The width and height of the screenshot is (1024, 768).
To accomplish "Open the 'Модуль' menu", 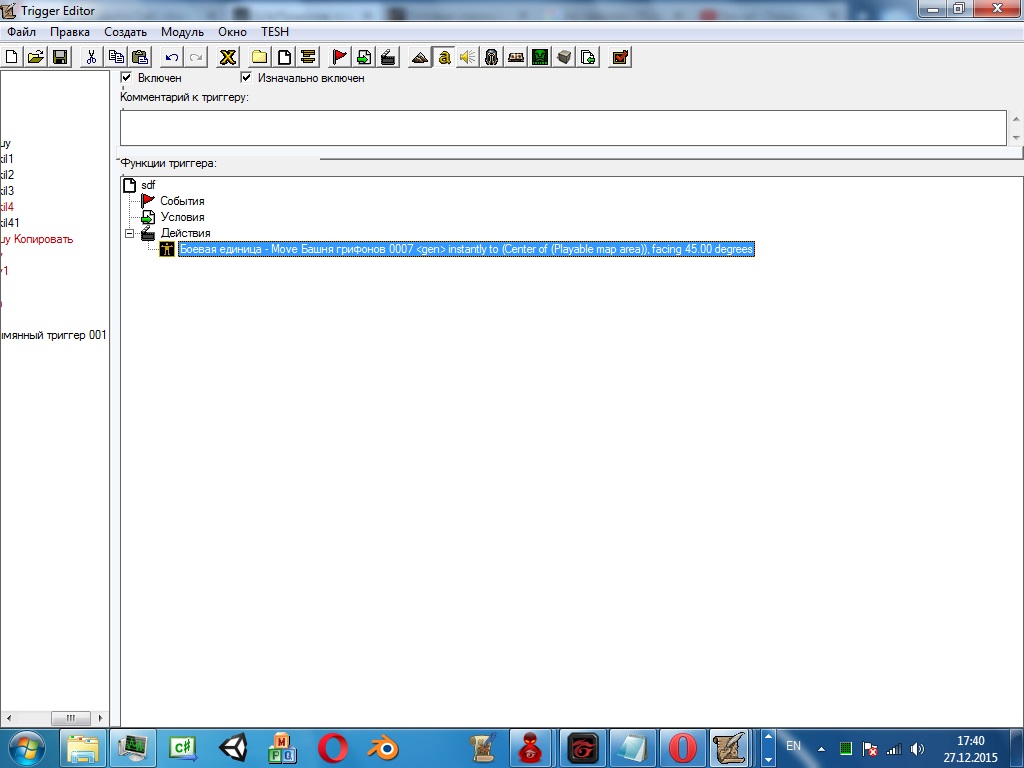I will 183,32.
